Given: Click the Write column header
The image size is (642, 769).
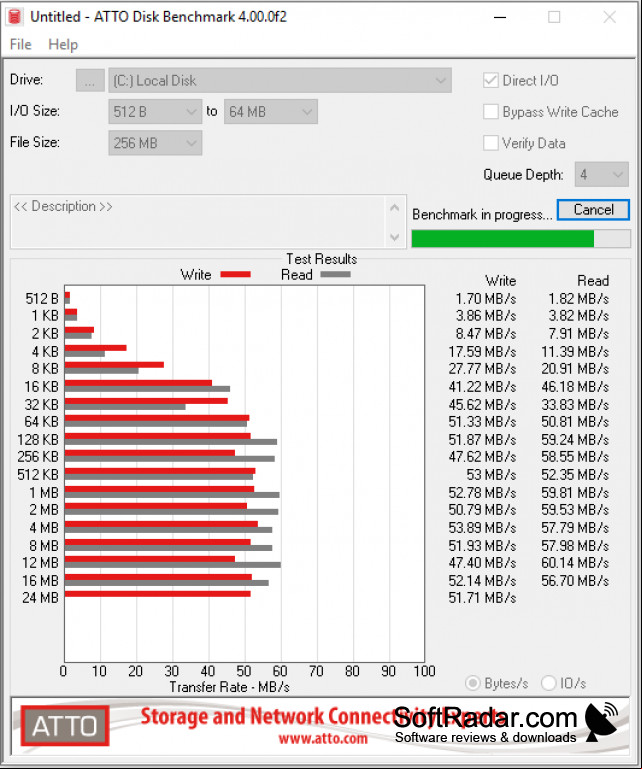Looking at the screenshot, I should click(500, 281).
